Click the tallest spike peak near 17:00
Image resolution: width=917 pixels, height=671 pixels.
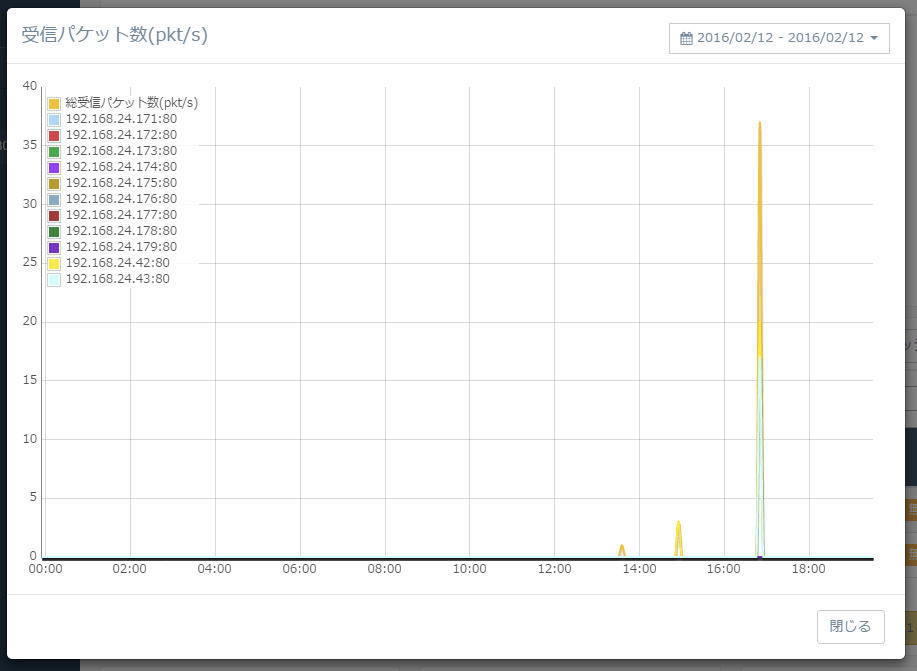click(760, 124)
